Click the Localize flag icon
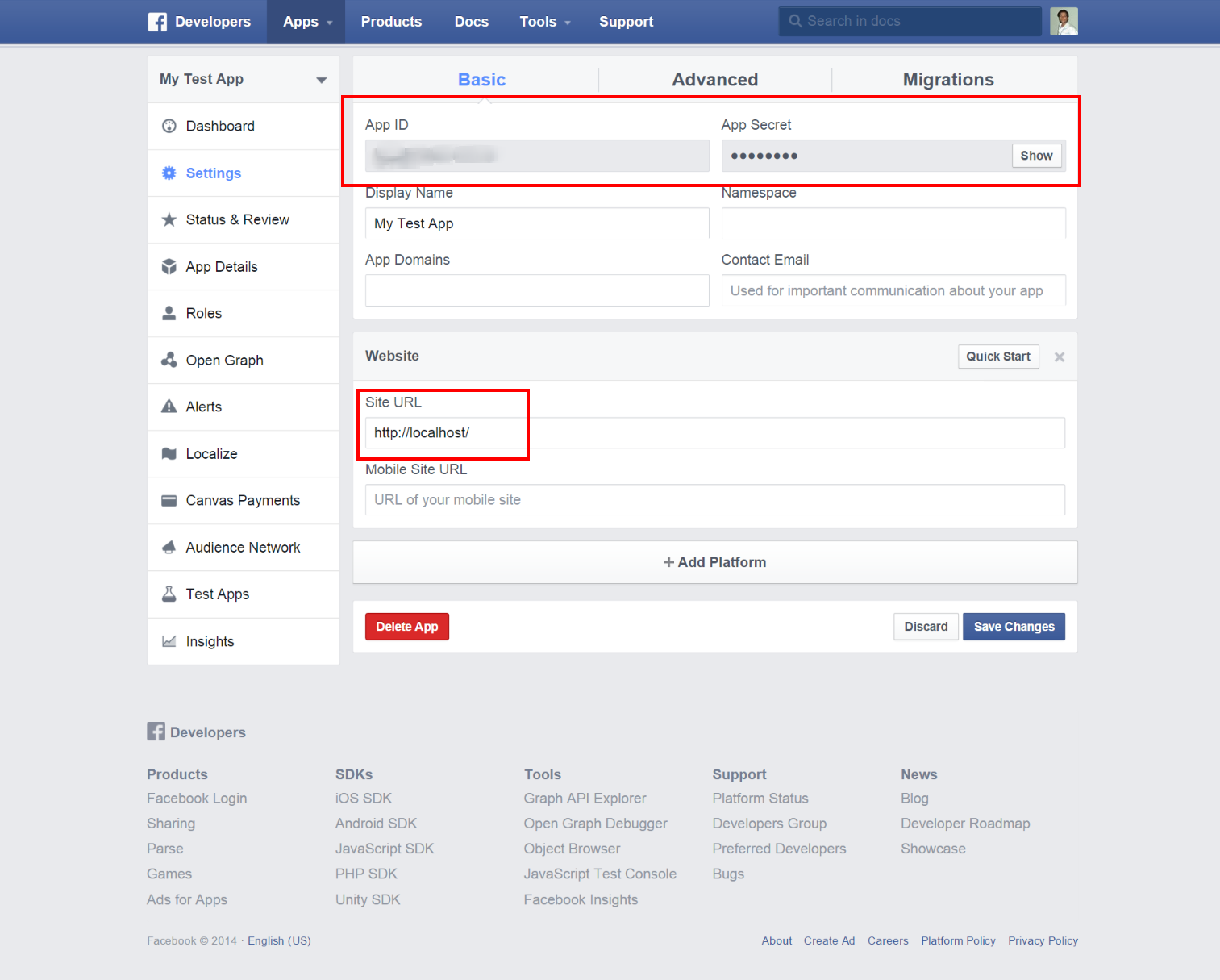The image size is (1220, 980). (169, 453)
